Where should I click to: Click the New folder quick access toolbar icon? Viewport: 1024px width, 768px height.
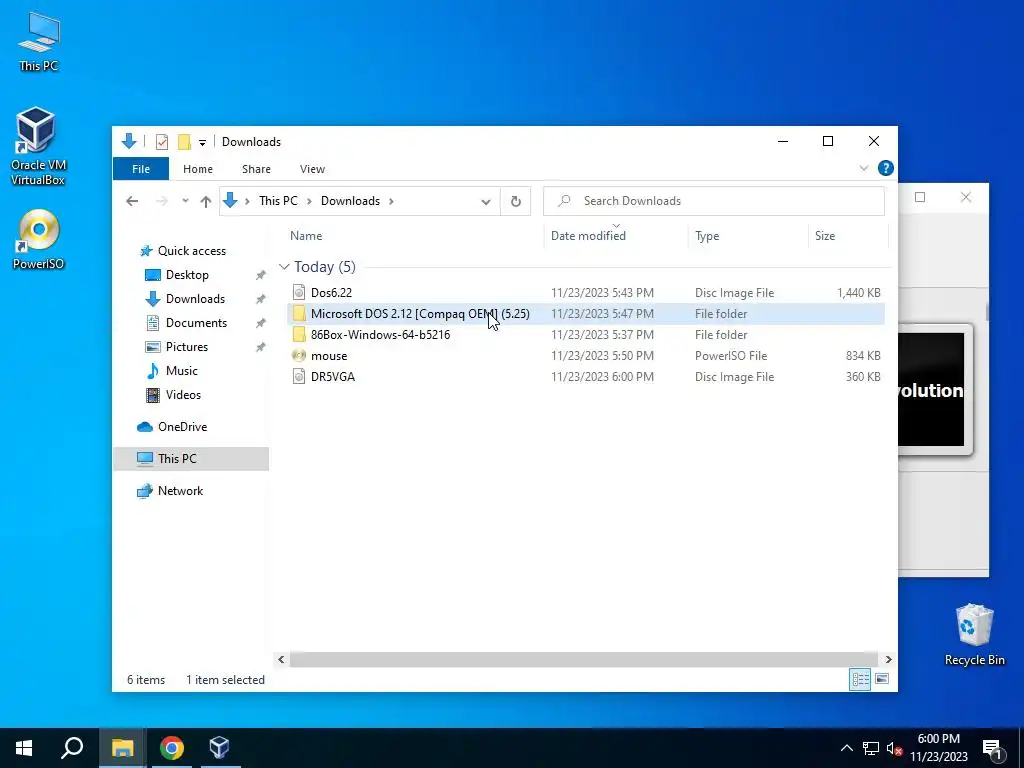click(x=184, y=142)
